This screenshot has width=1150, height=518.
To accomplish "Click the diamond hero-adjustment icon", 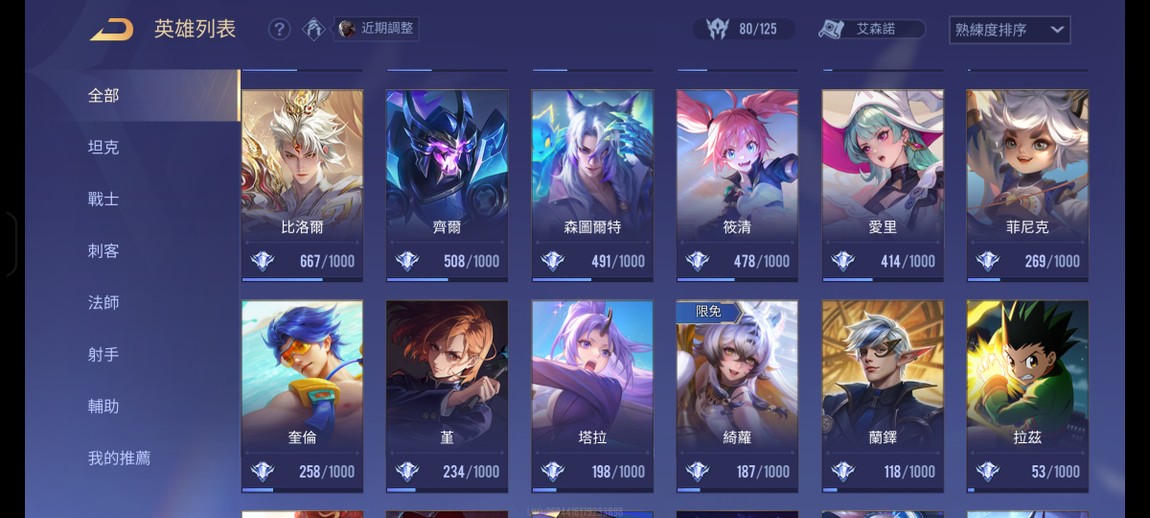I will (314, 29).
